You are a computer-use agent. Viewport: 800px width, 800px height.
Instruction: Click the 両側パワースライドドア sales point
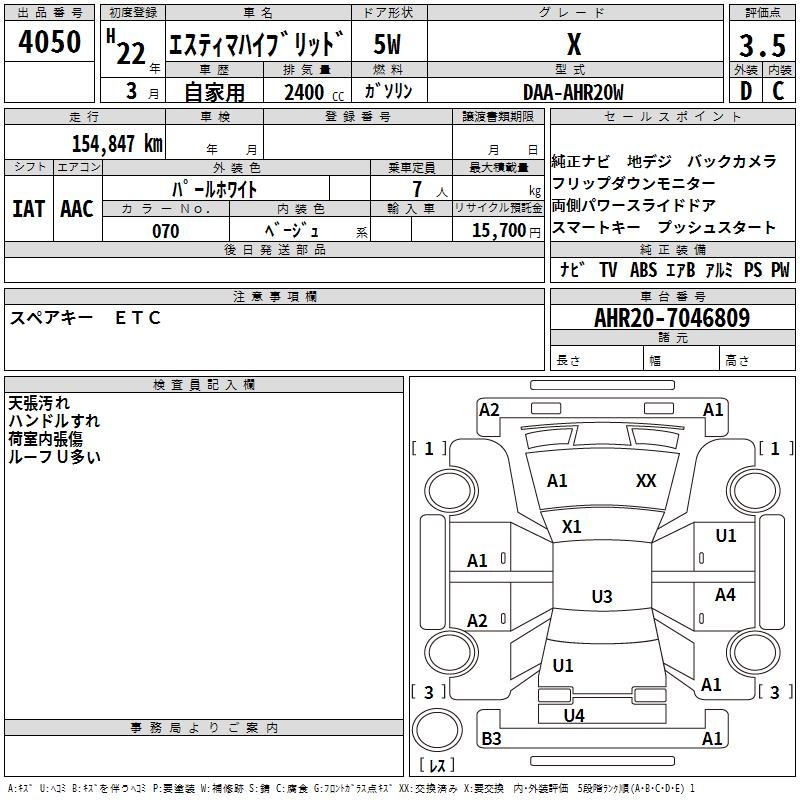(x=634, y=206)
